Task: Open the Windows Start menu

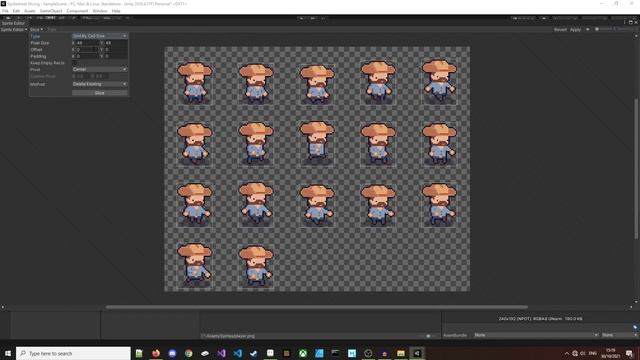Action: (7, 353)
